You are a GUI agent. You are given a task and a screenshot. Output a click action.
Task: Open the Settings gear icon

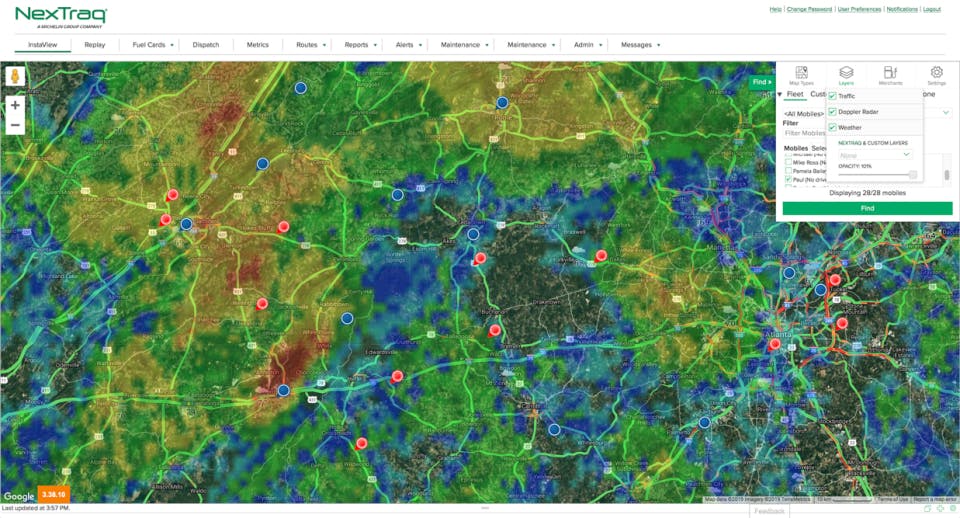pos(936,75)
